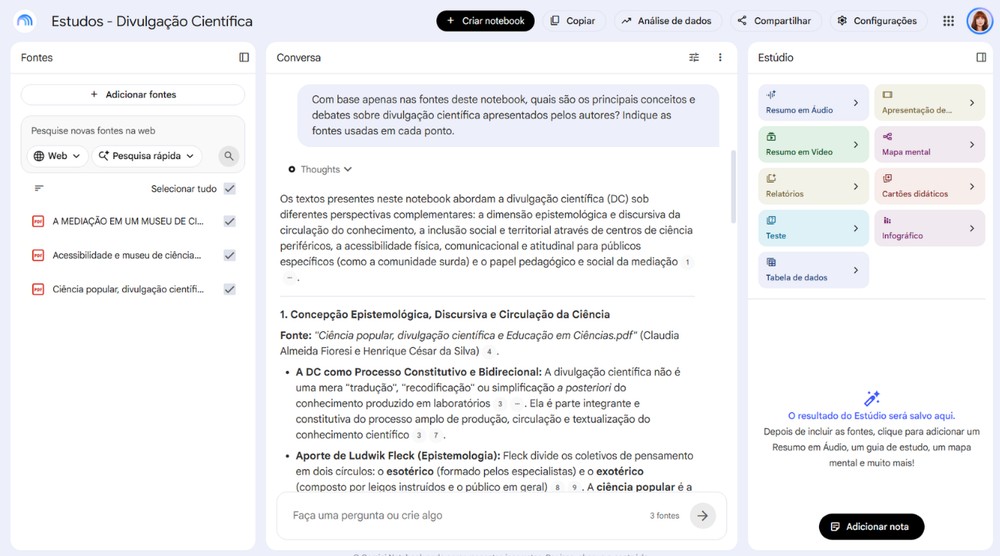Screen dimensions: 1000x556
Task: Expand Apresentação de slides options chevron
Action: pos(972,103)
